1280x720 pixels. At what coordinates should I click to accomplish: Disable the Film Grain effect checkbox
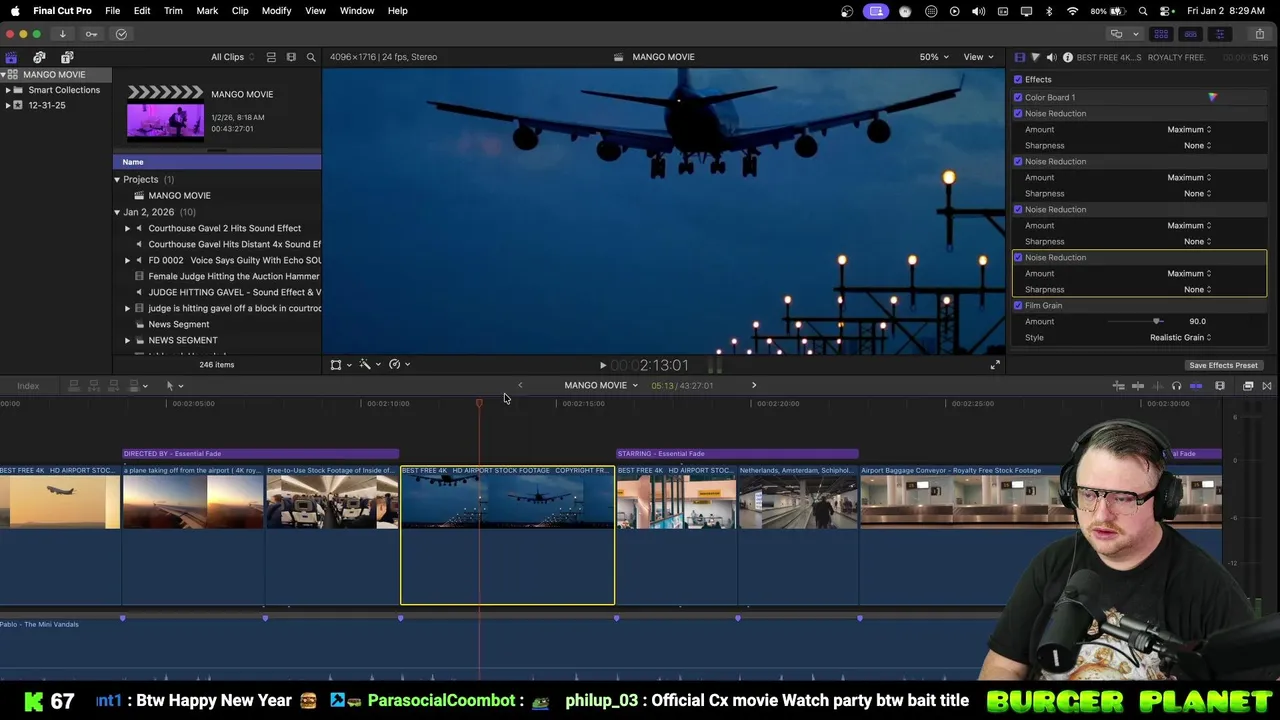pyautogui.click(x=1018, y=305)
